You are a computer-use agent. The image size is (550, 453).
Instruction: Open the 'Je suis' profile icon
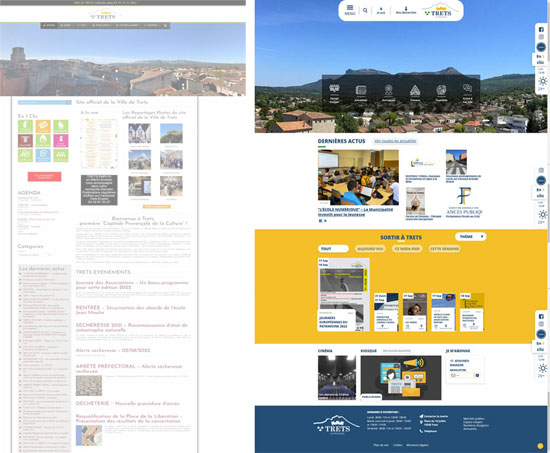pyautogui.click(x=381, y=11)
